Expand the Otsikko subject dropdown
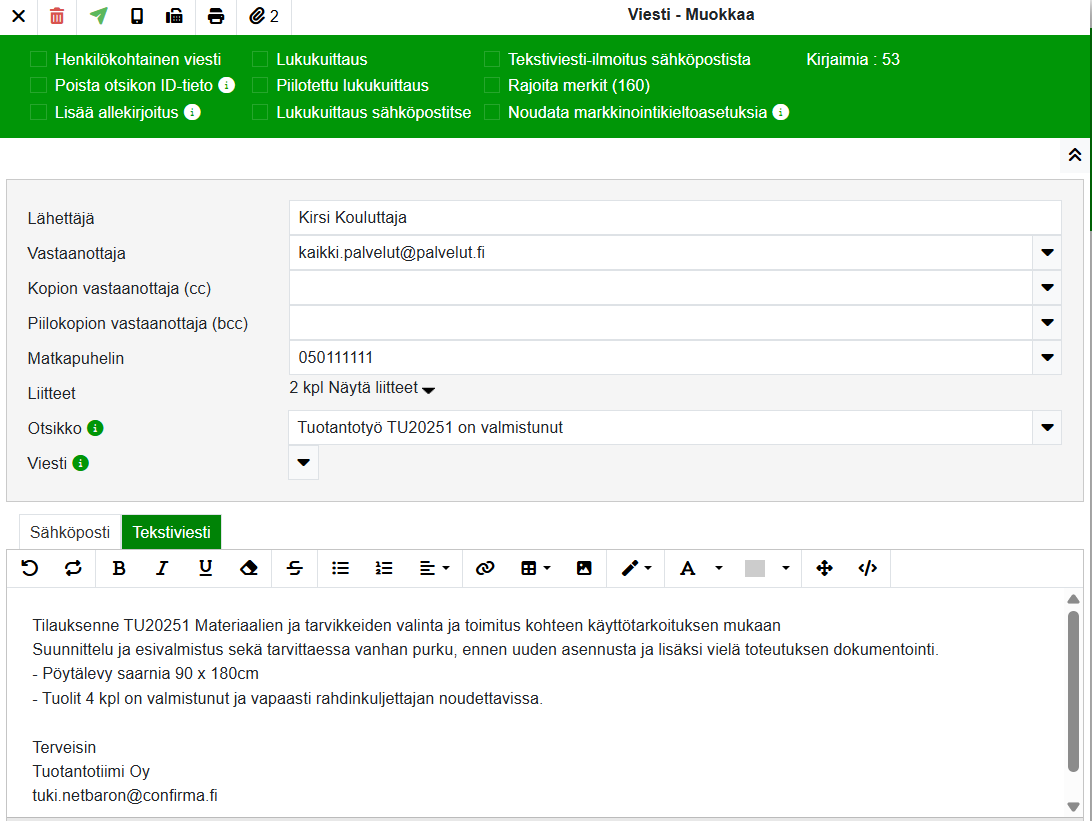Viewport: 1092px width, 821px height. pyautogui.click(x=1047, y=428)
